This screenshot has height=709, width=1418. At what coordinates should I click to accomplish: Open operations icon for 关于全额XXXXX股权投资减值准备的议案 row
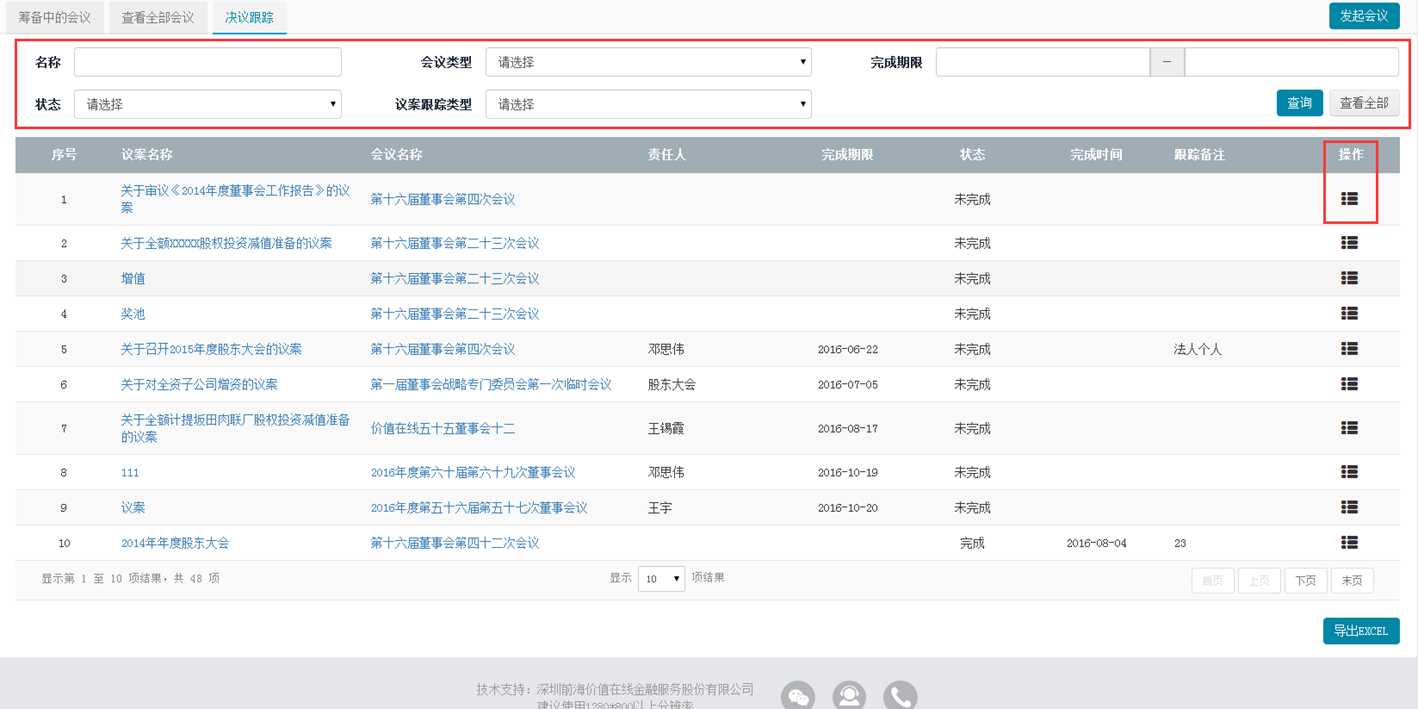point(1349,243)
